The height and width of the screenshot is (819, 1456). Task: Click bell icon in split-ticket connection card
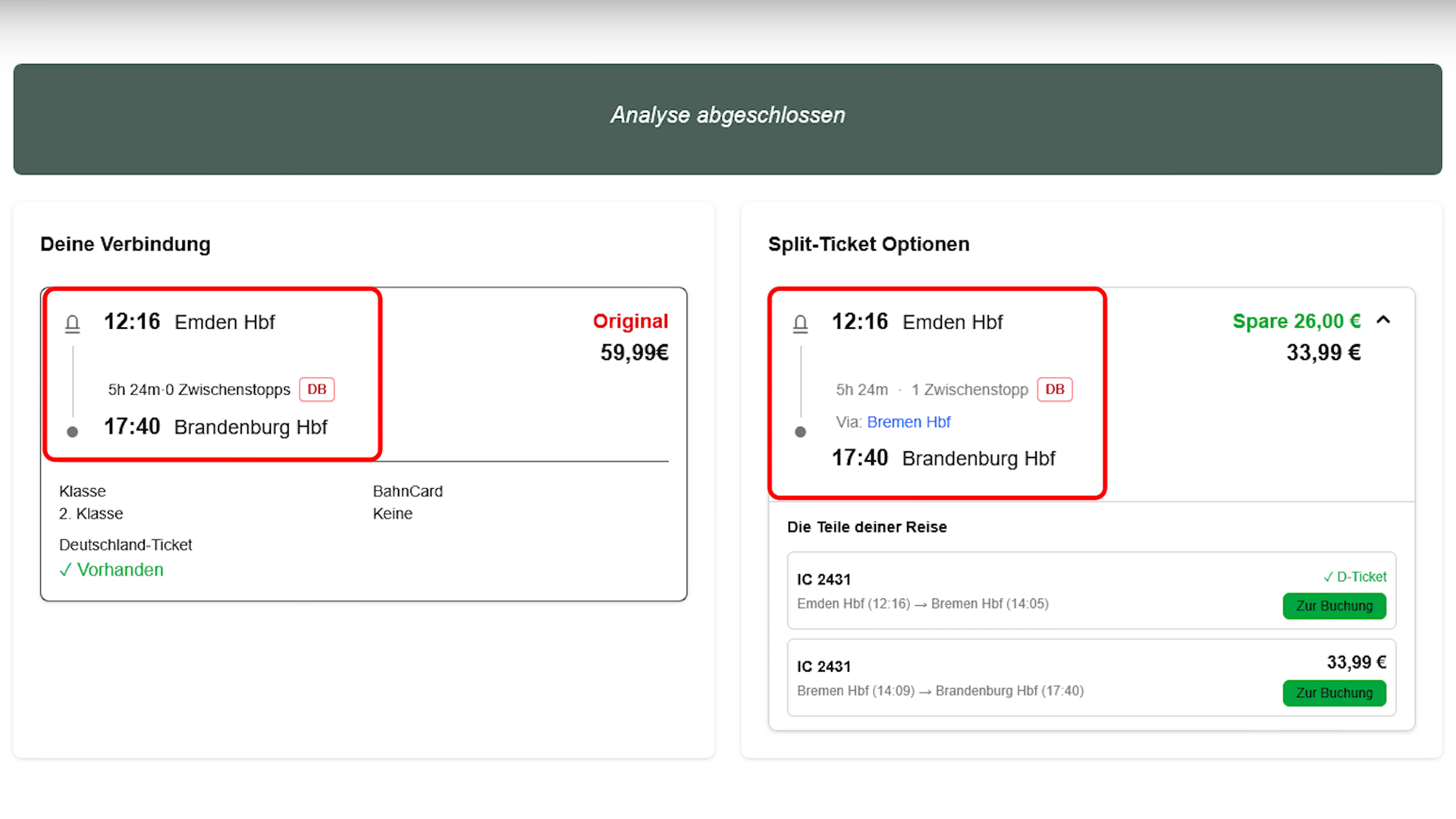point(800,324)
